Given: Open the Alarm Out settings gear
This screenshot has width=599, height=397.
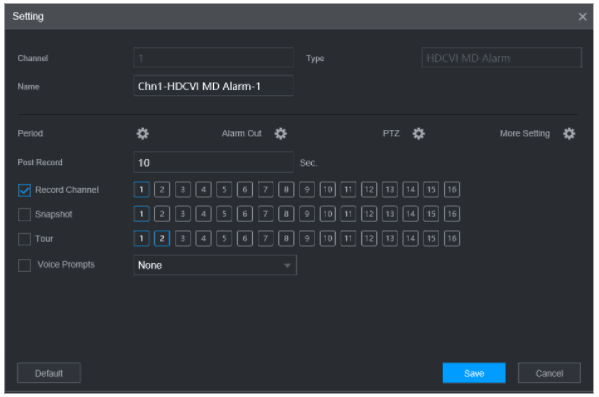Looking at the screenshot, I should [280, 134].
